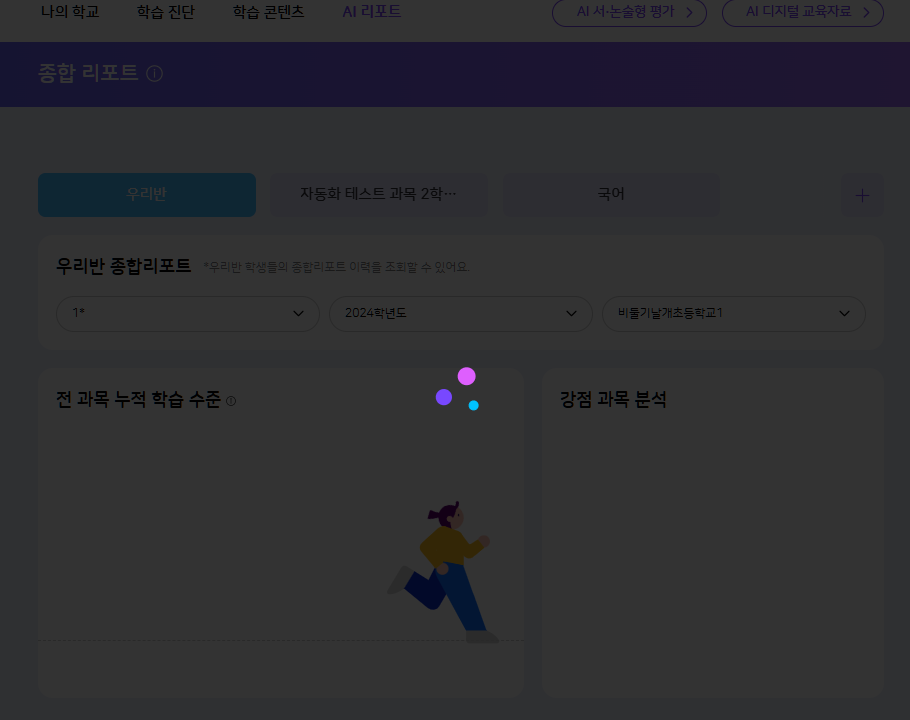The height and width of the screenshot is (720, 910).
Task: Open the 학습 콘텐츠 menu
Action: click(x=268, y=13)
